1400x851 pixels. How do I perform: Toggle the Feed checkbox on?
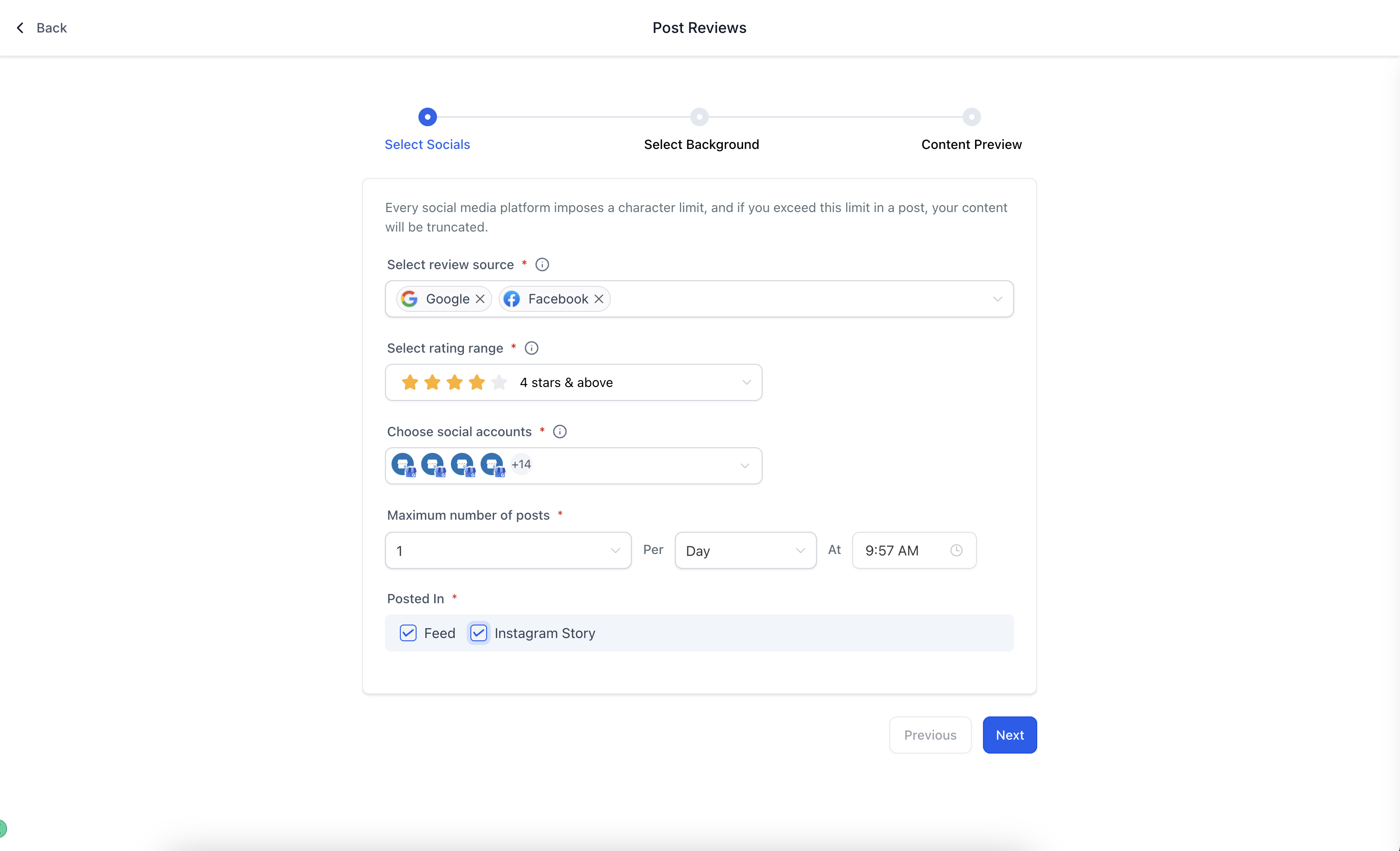pyautogui.click(x=408, y=633)
